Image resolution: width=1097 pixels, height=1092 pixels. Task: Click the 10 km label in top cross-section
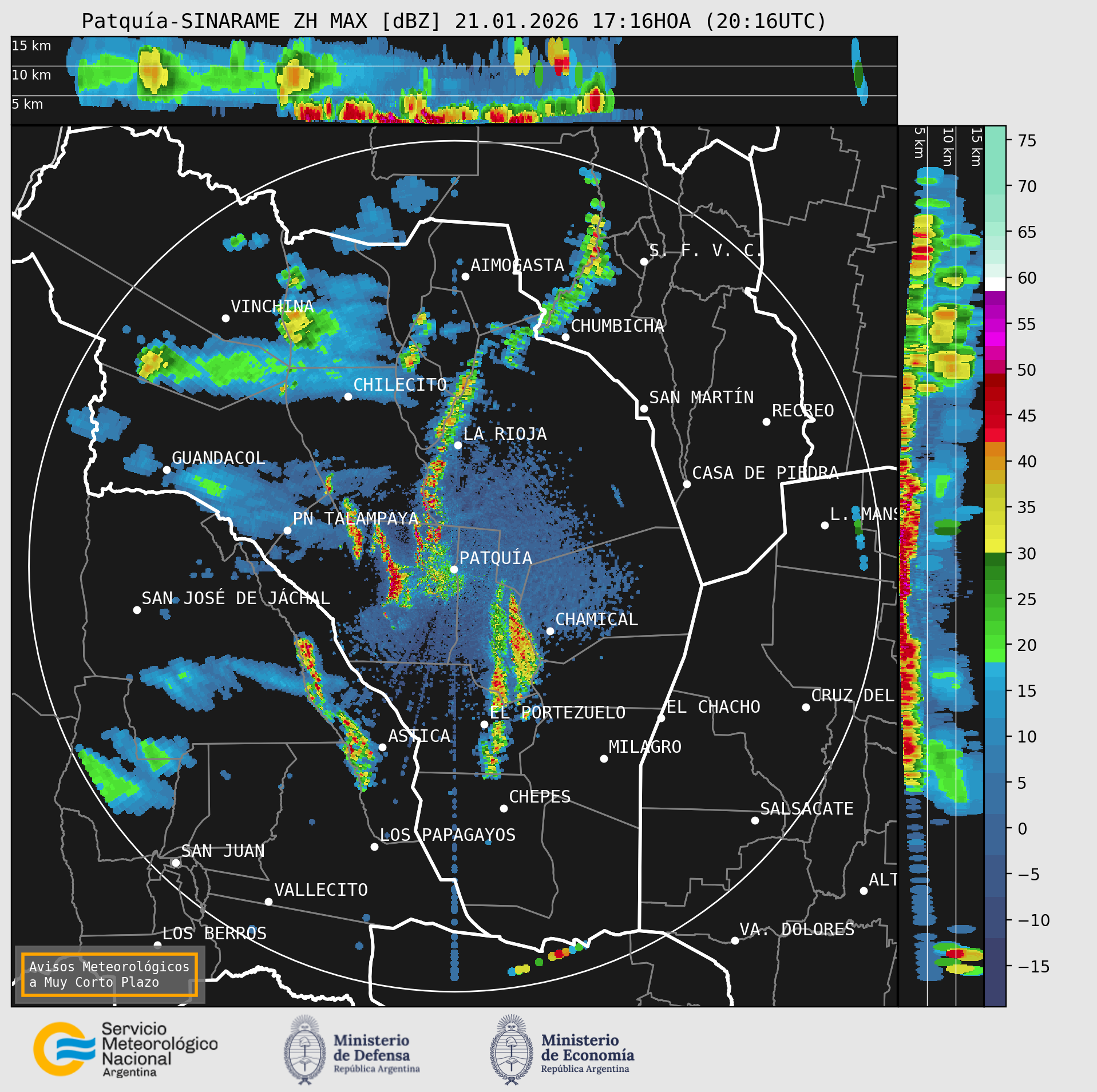point(31,75)
